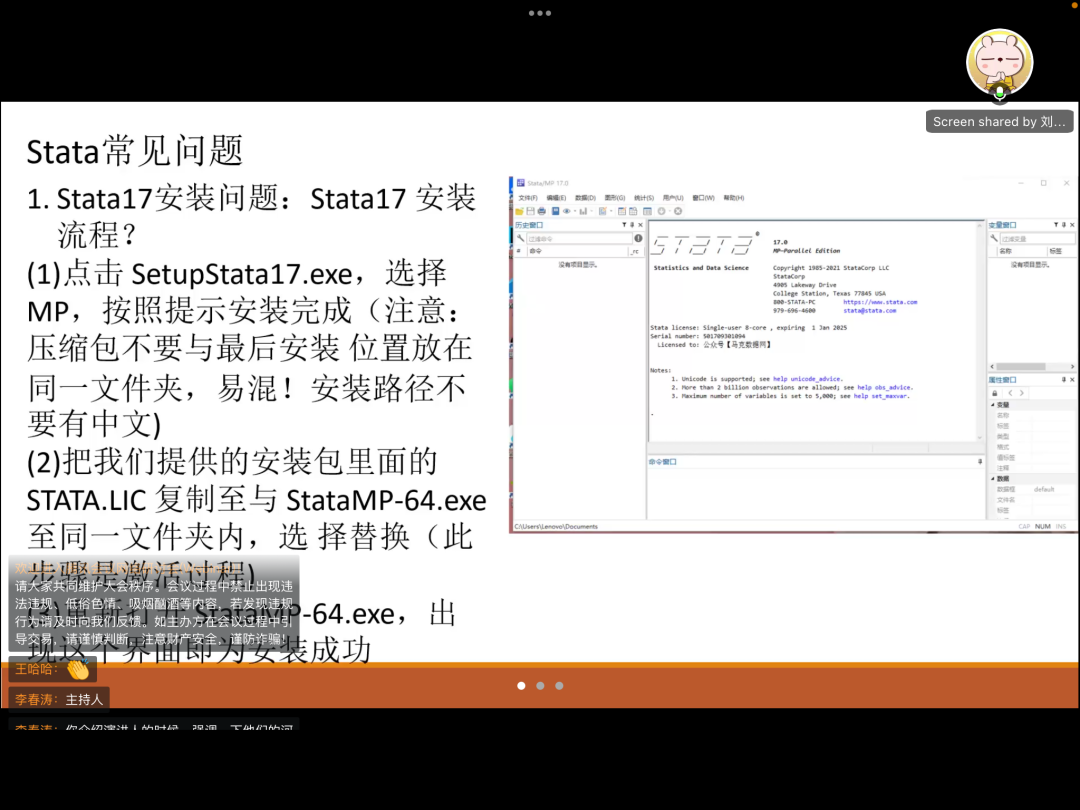This screenshot has width=1080, height=810.
Task: Collapse the 数据 section in properties
Action: coord(993,479)
